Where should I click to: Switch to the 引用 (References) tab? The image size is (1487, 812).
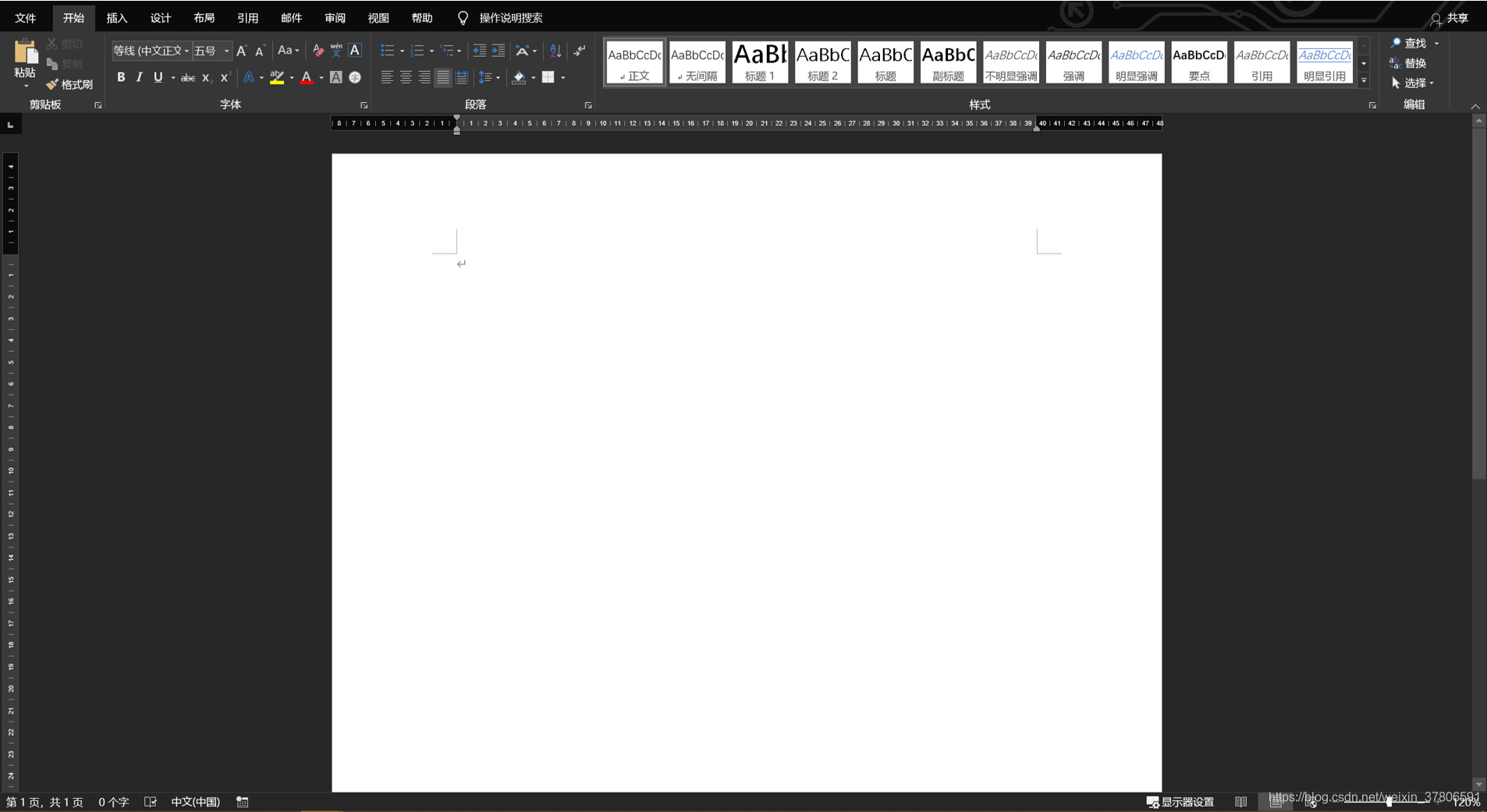tap(248, 17)
